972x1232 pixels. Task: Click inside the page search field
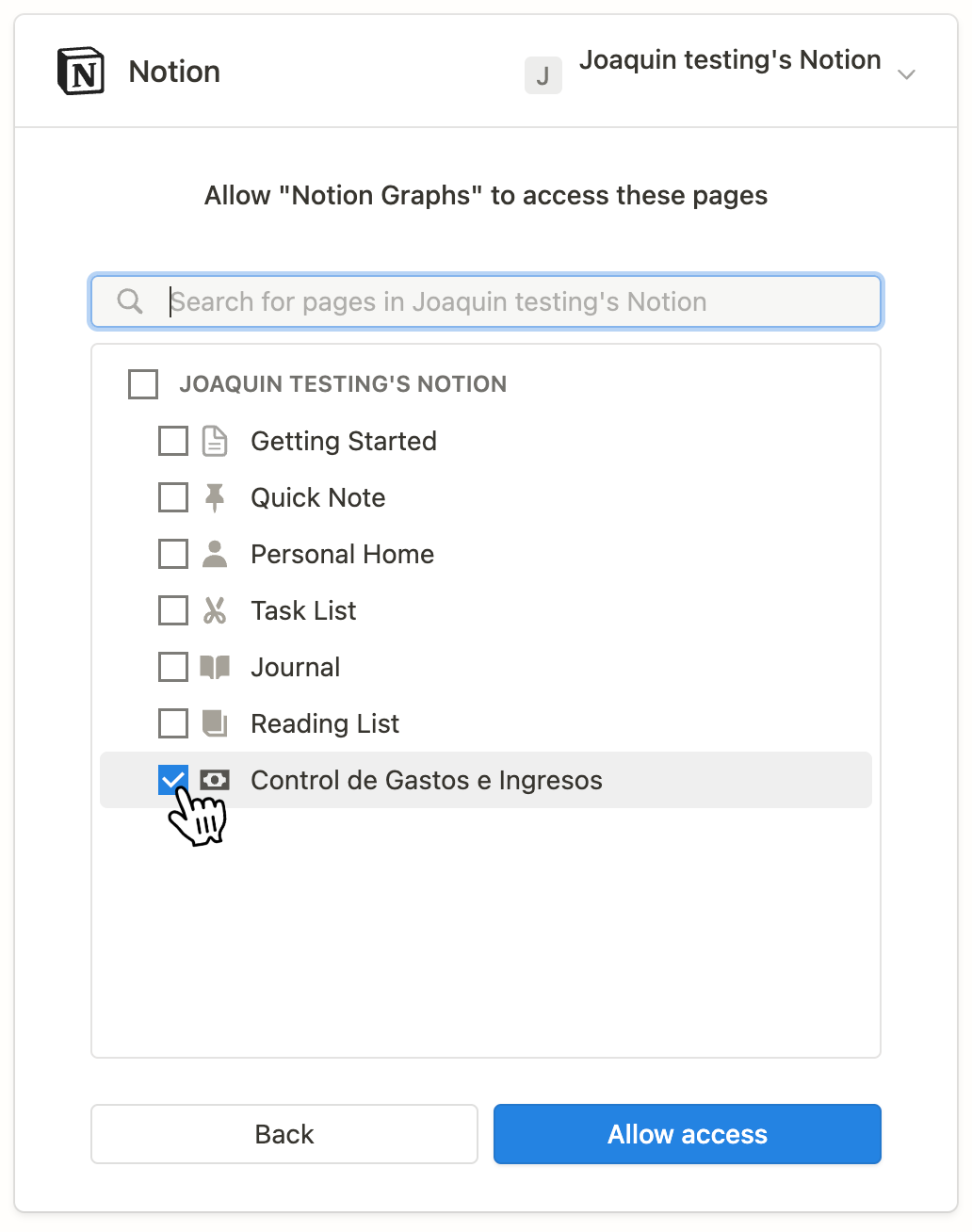pyautogui.click(x=486, y=301)
